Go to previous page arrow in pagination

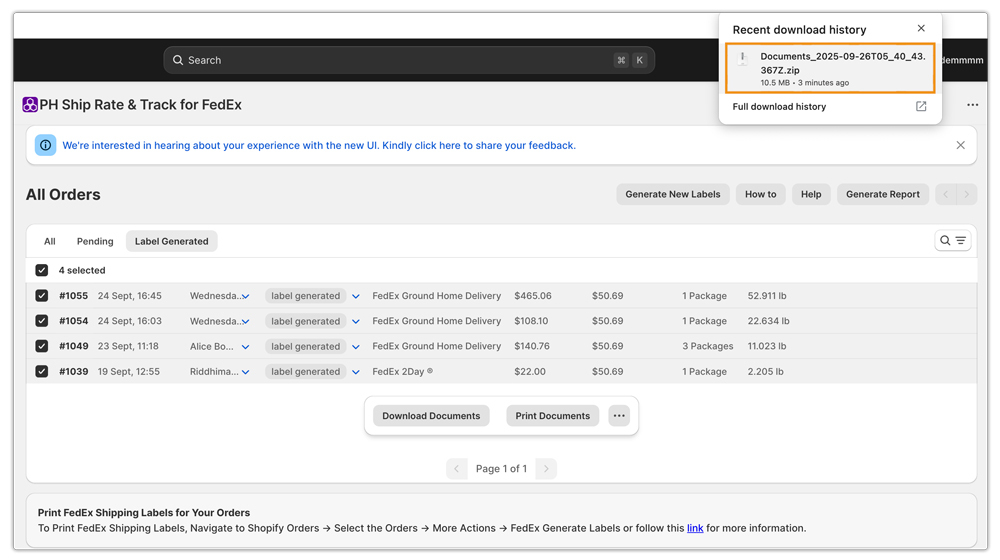click(x=457, y=469)
